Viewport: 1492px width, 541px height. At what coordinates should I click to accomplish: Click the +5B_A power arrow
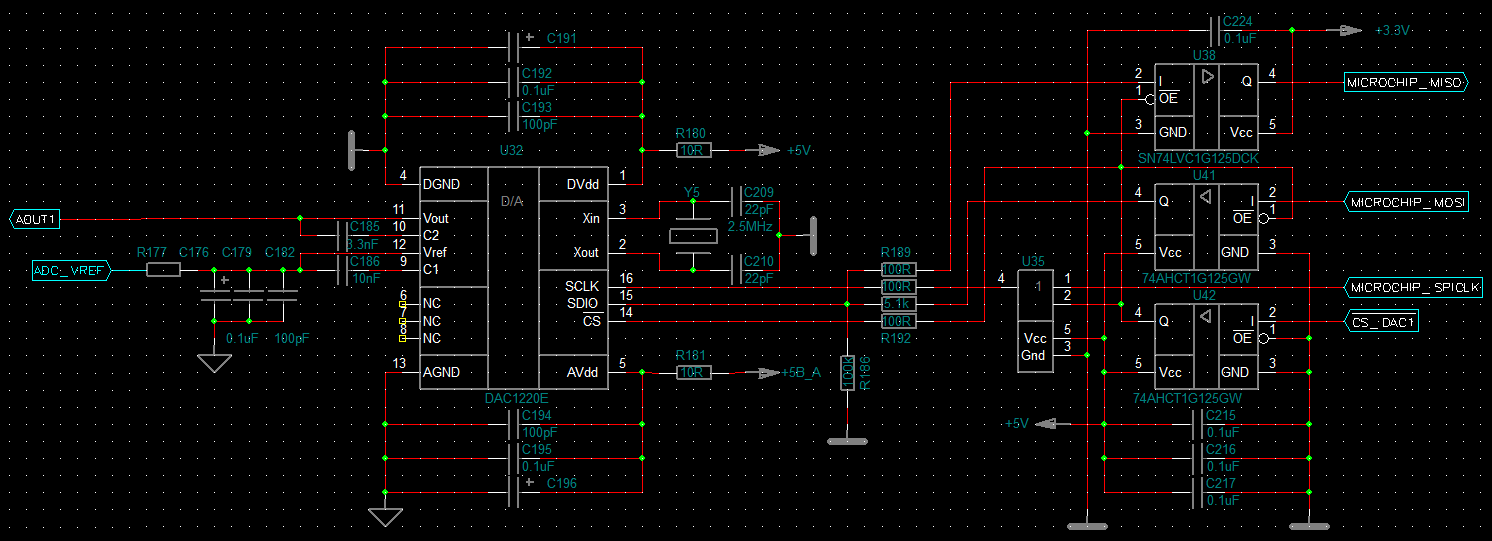point(769,373)
